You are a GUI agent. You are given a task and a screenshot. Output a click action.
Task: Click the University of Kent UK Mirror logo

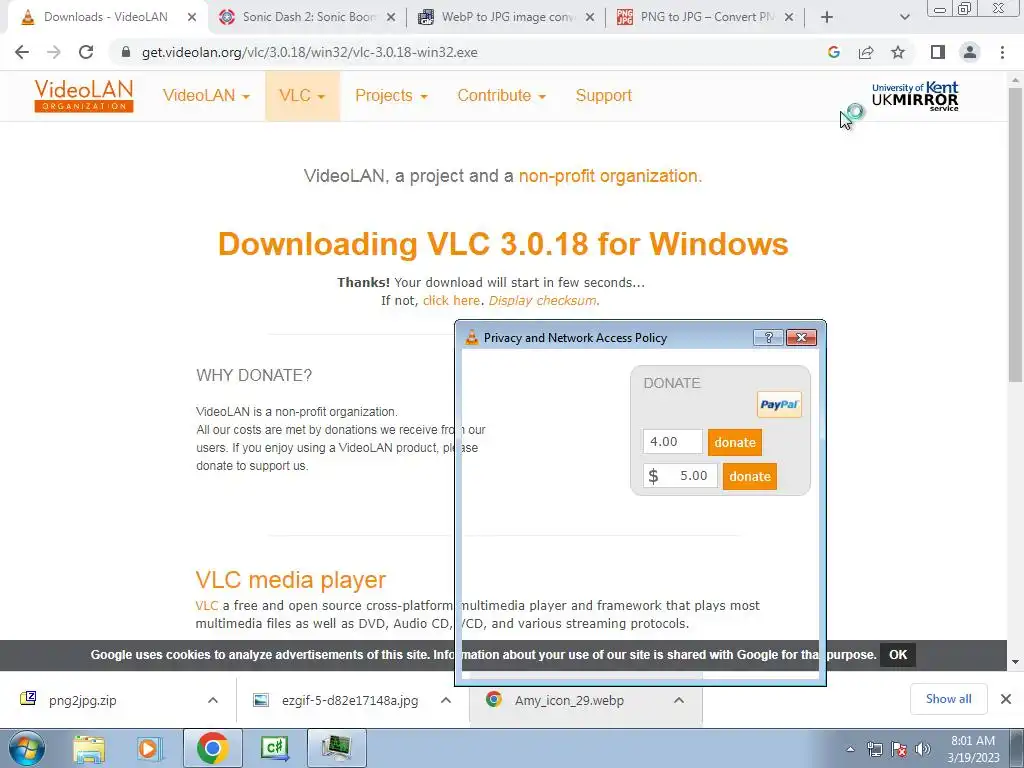tap(915, 97)
